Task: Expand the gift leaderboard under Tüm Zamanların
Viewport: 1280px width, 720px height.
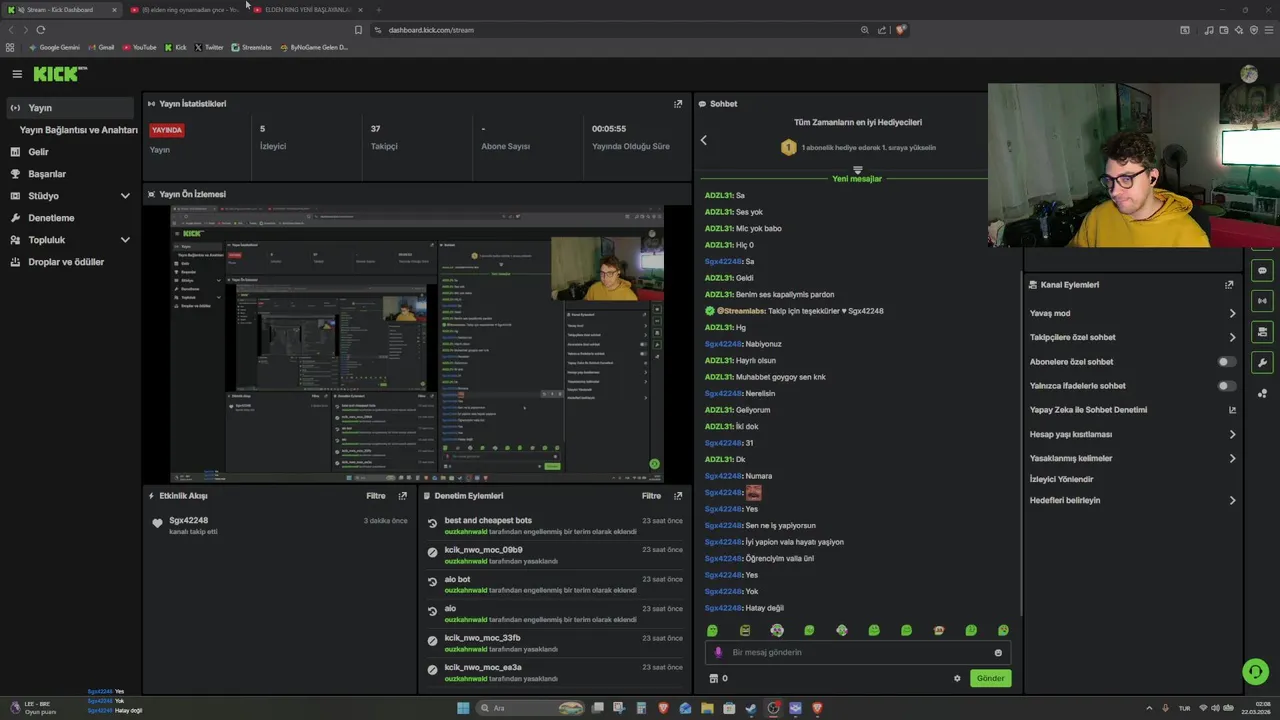Action: tap(857, 169)
